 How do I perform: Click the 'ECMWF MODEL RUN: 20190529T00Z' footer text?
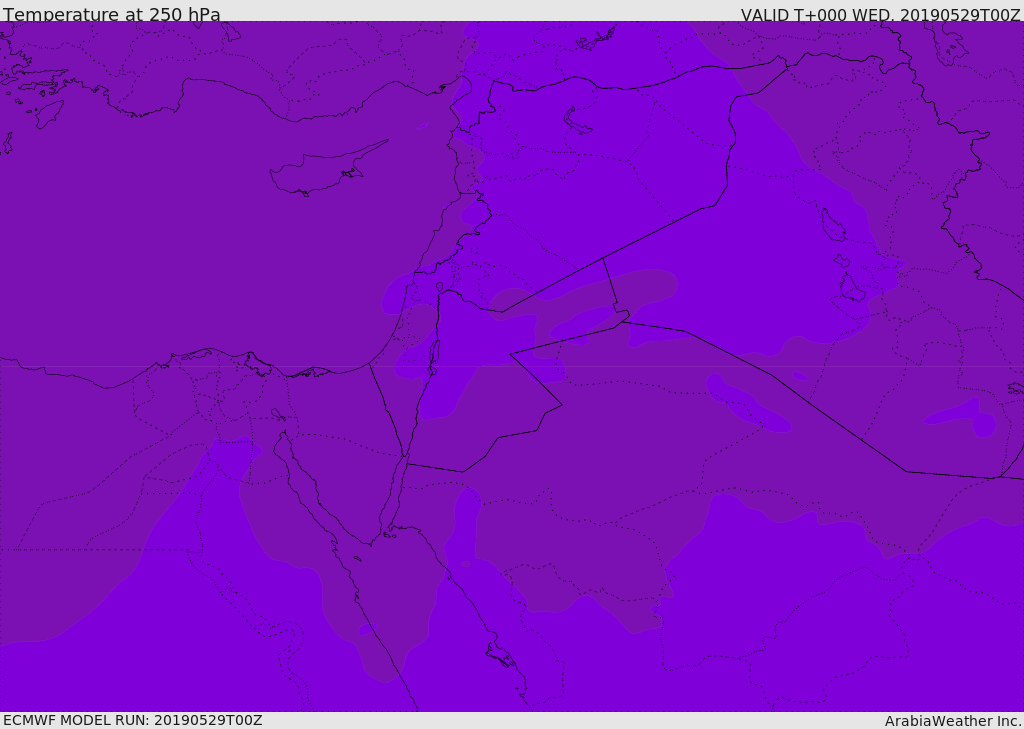tap(133, 720)
